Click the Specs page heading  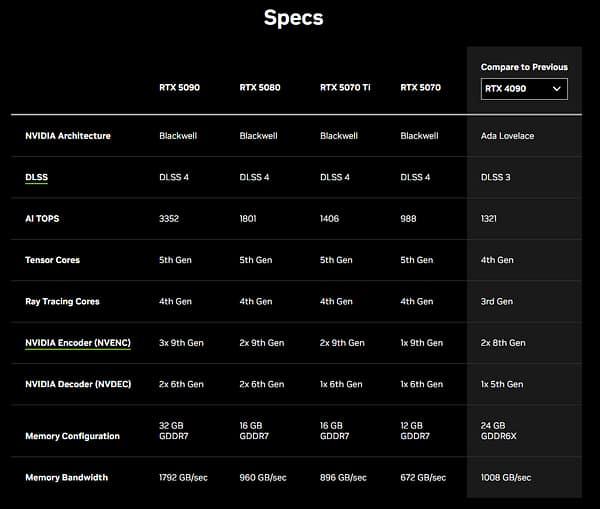(293, 18)
